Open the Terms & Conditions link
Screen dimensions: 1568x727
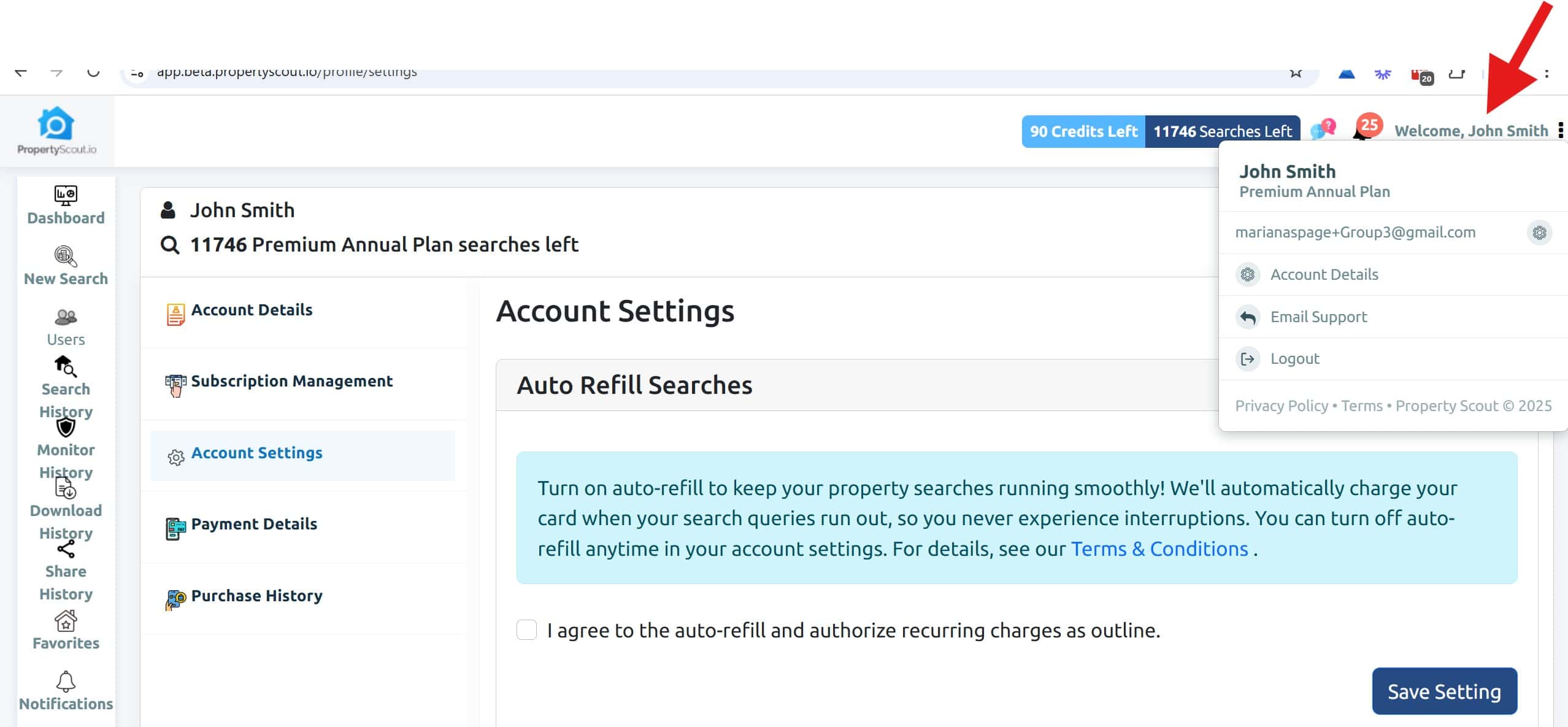(x=1159, y=548)
